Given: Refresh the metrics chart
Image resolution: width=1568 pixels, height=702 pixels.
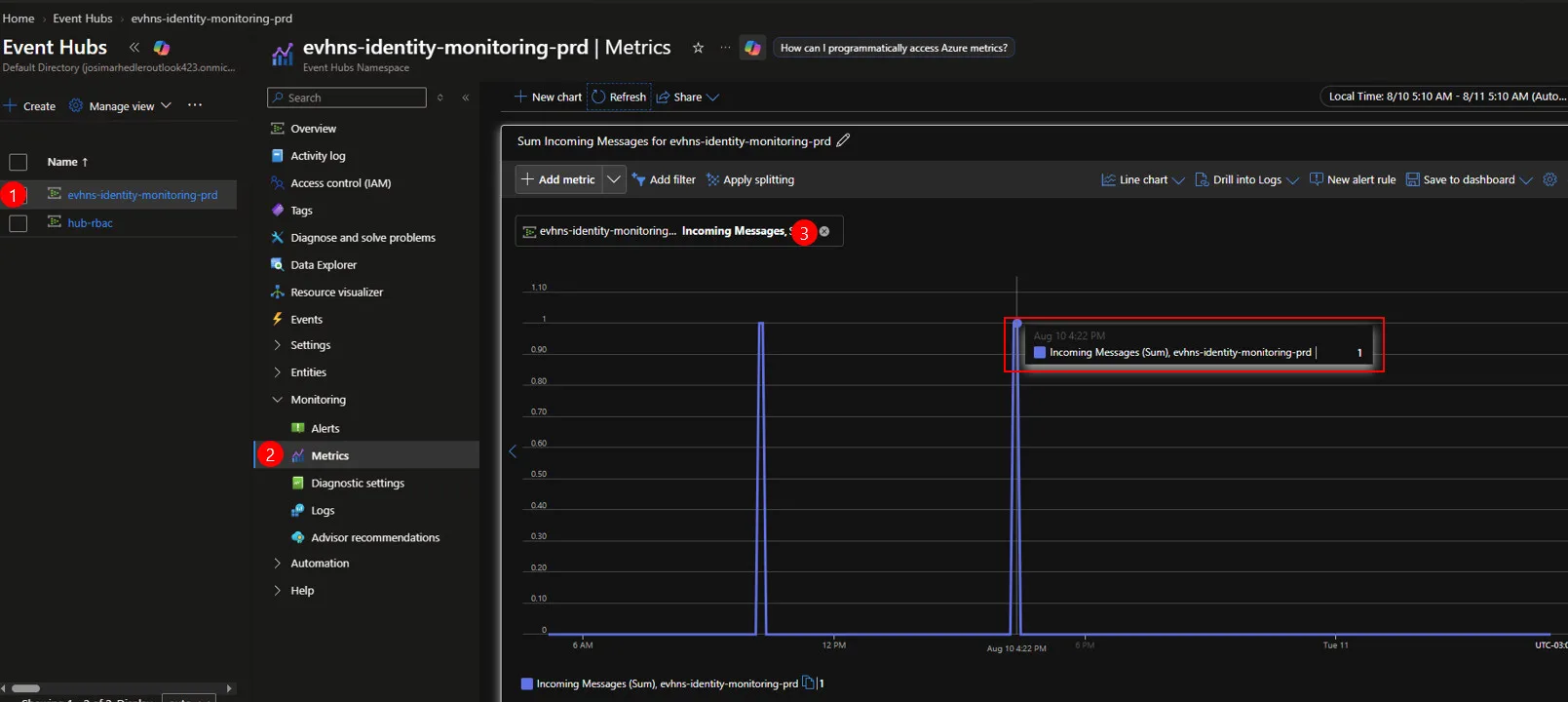Looking at the screenshot, I should pyautogui.click(x=619, y=97).
